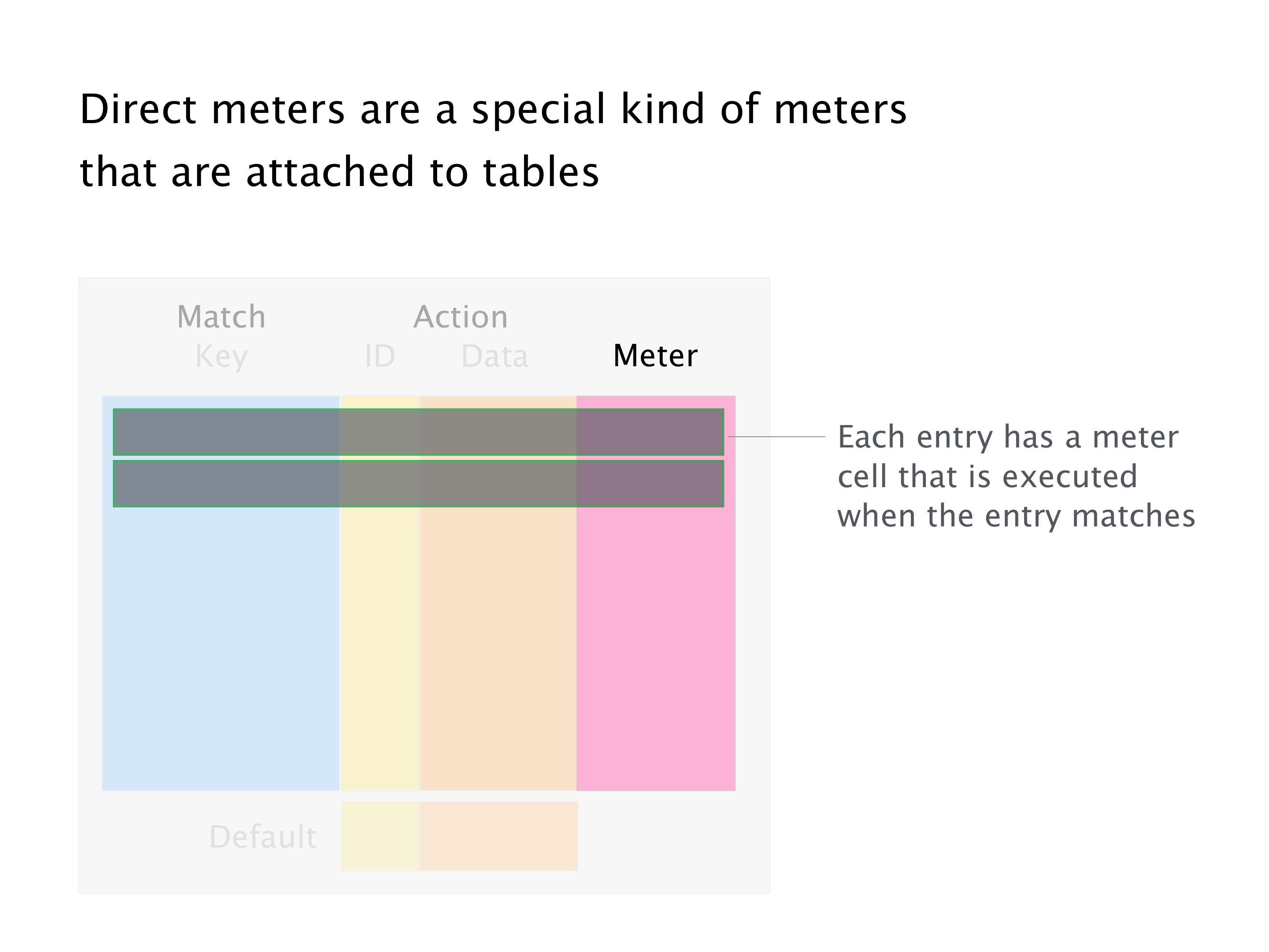Select the first green table entry row
1269x952 pixels.
click(418, 433)
